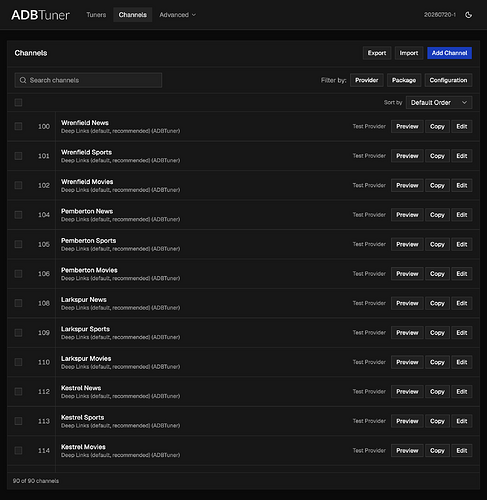
Task: Preview the Wrenfield News channel
Action: coord(407,126)
